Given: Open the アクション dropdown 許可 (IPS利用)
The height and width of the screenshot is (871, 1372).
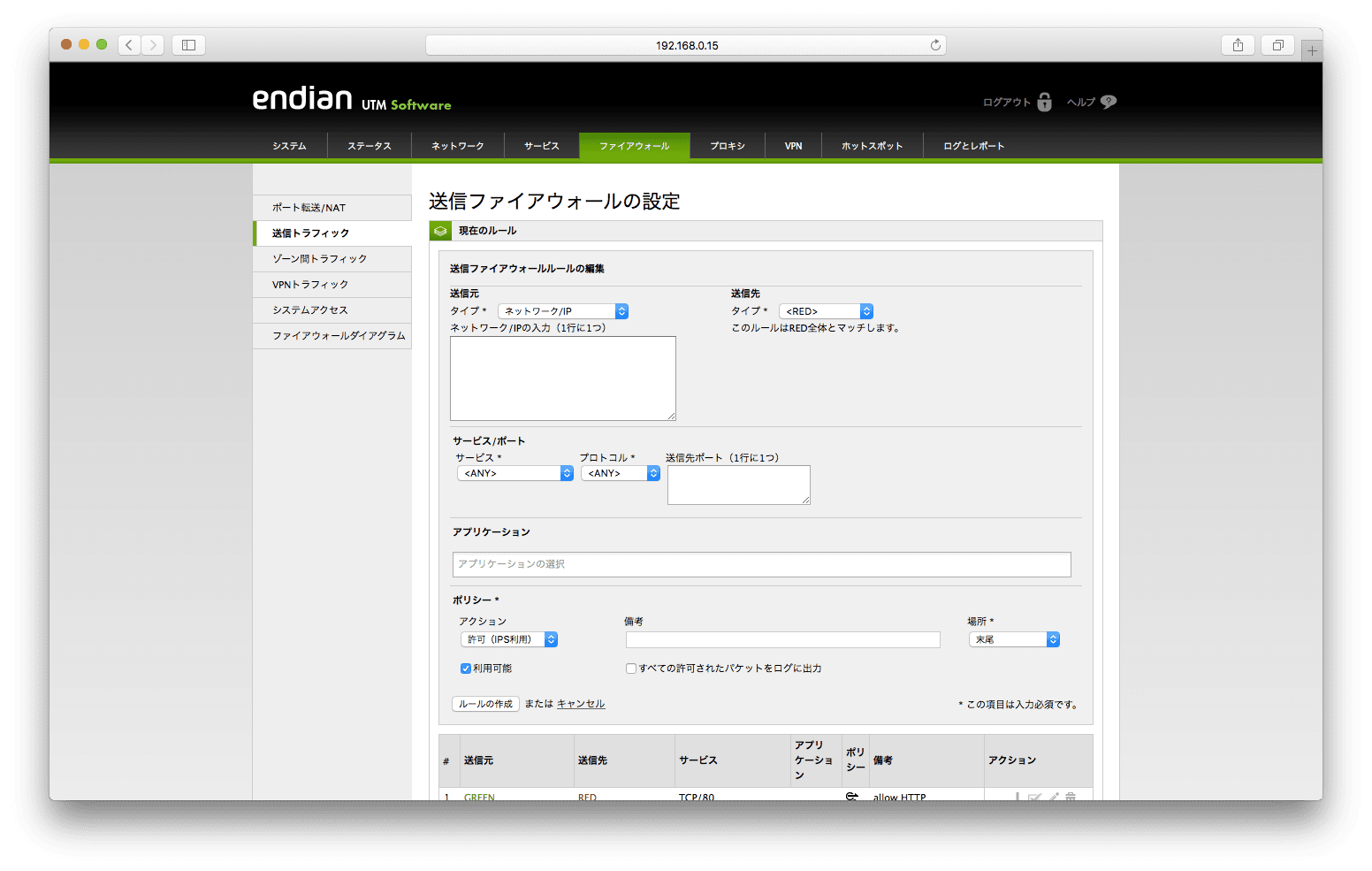Looking at the screenshot, I should click(509, 639).
